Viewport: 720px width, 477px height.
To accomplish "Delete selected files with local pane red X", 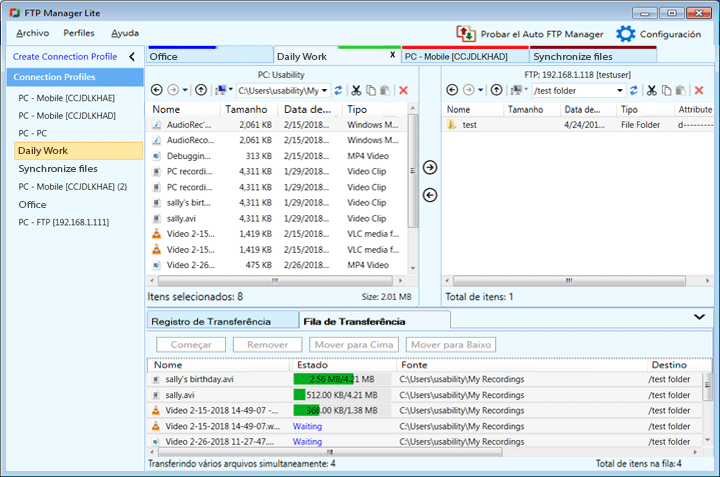I will (x=403, y=90).
